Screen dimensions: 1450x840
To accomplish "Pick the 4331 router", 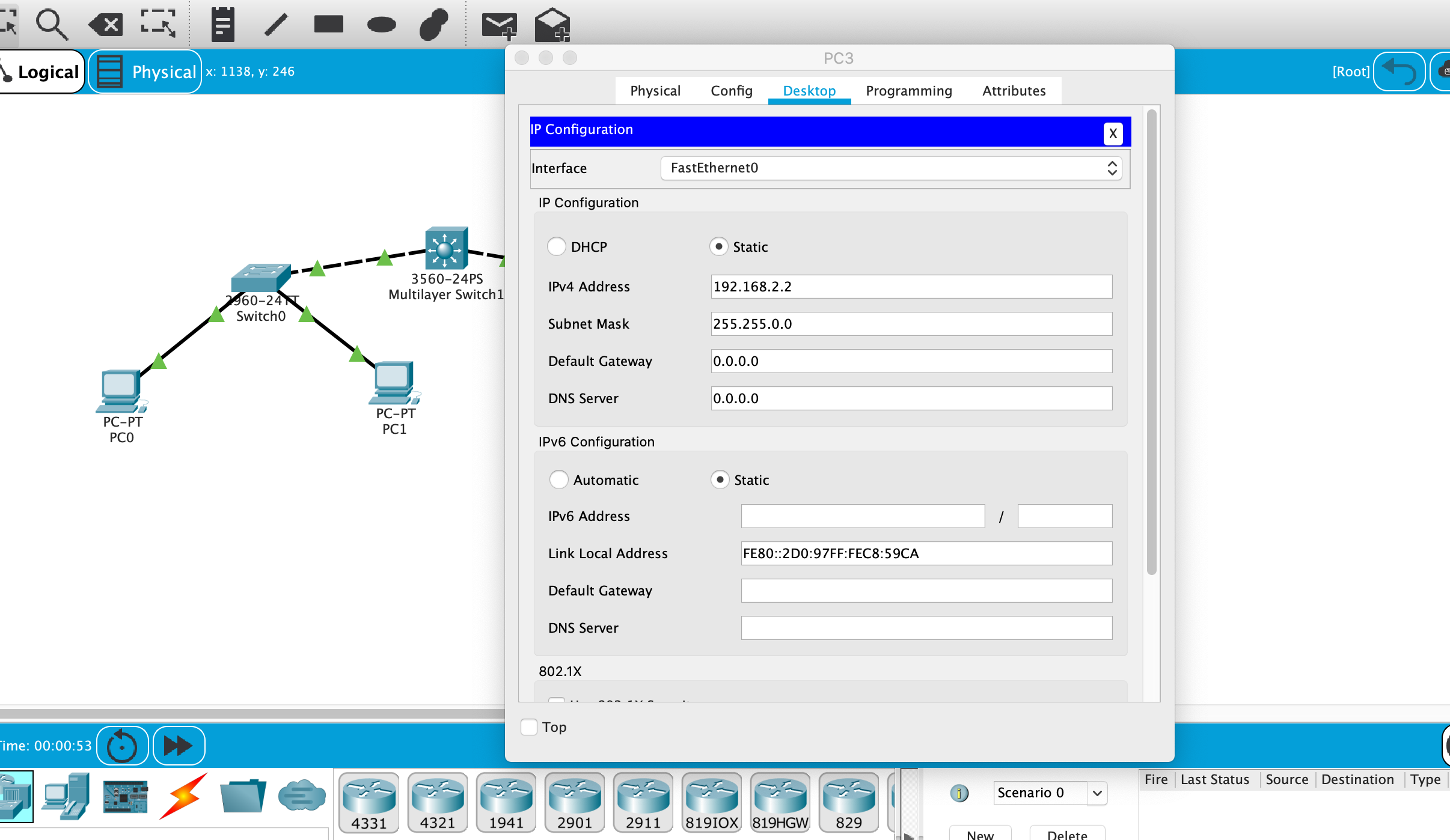I will [369, 803].
